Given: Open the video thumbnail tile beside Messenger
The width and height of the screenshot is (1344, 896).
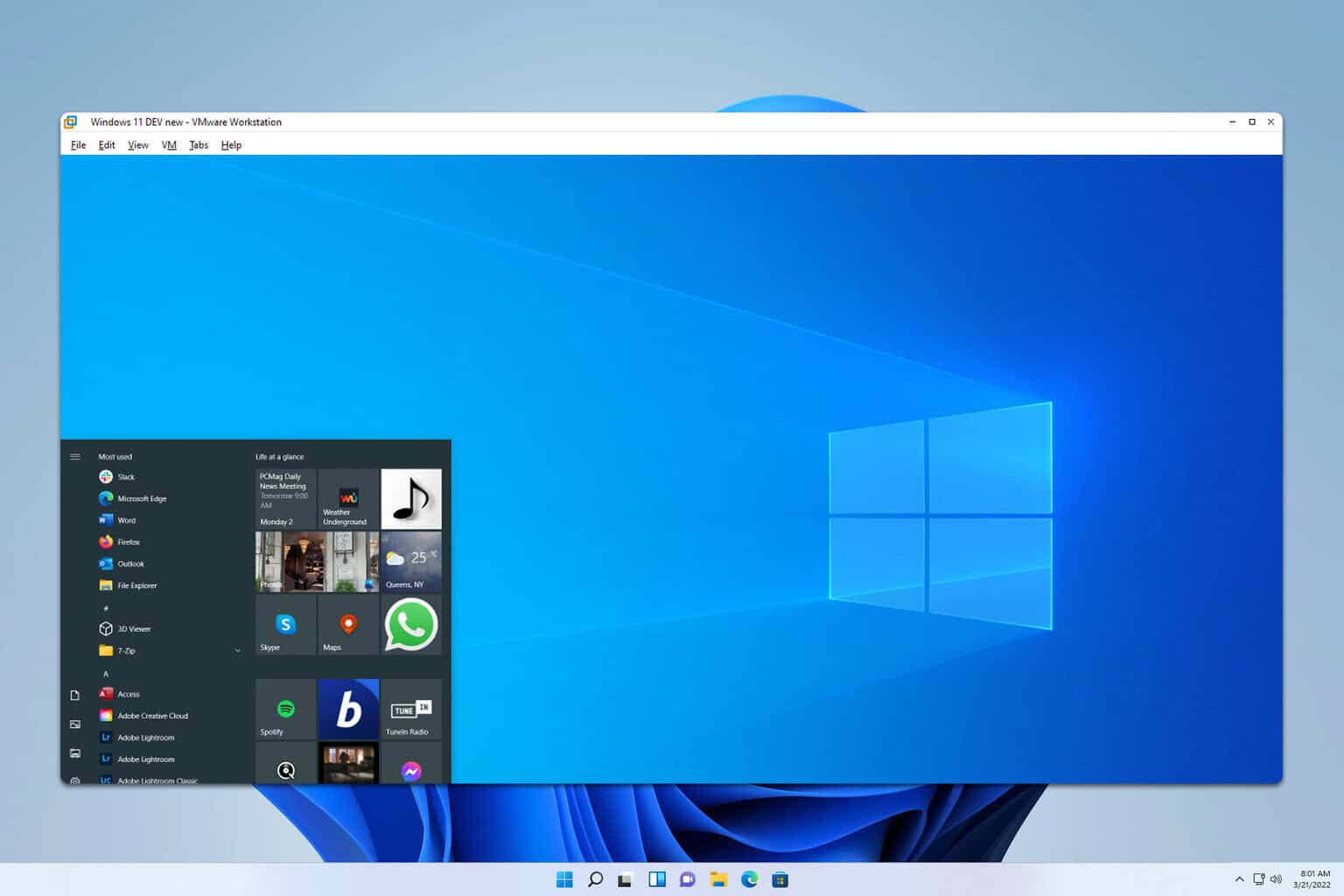Looking at the screenshot, I should [348, 763].
